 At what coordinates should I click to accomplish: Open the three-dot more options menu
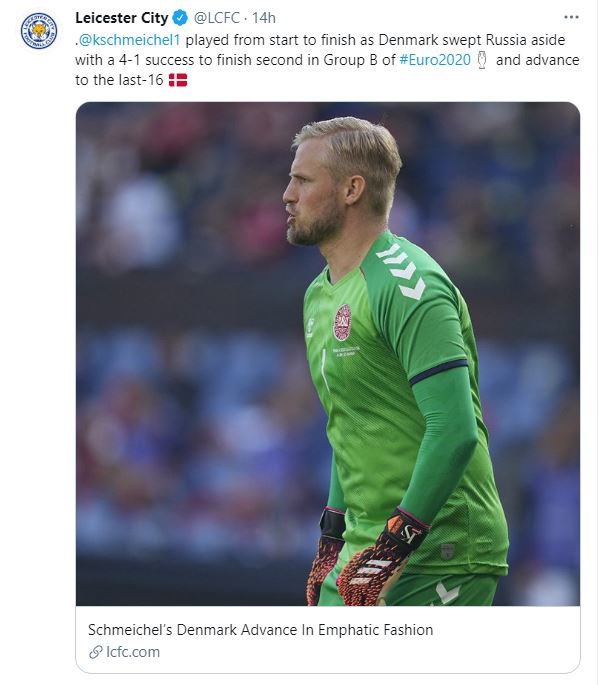pyautogui.click(x=571, y=17)
